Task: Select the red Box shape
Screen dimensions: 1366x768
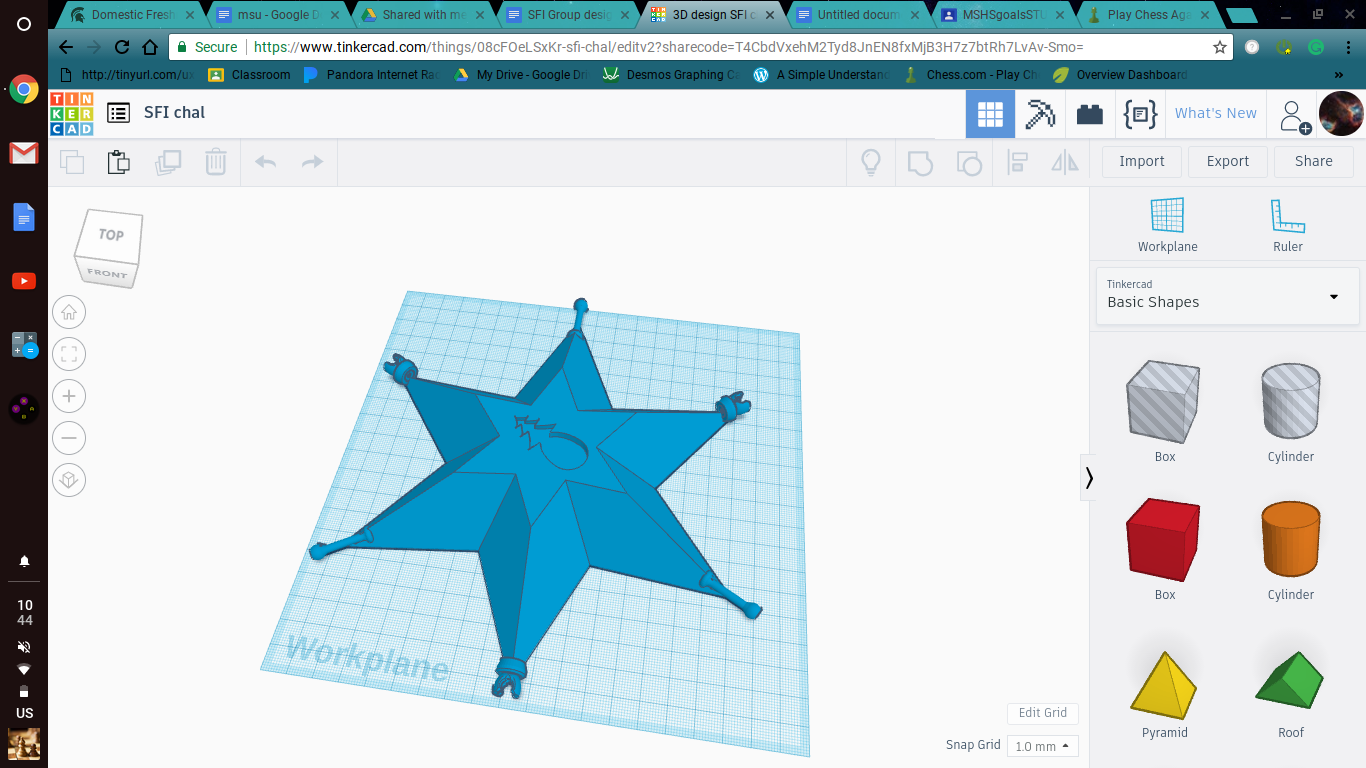Action: [1164, 542]
